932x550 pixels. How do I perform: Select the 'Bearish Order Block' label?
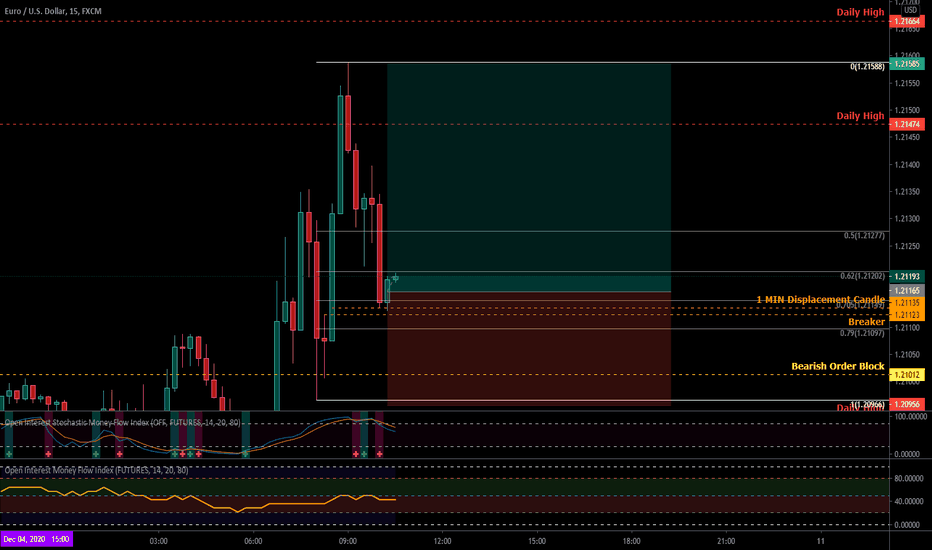(837, 366)
